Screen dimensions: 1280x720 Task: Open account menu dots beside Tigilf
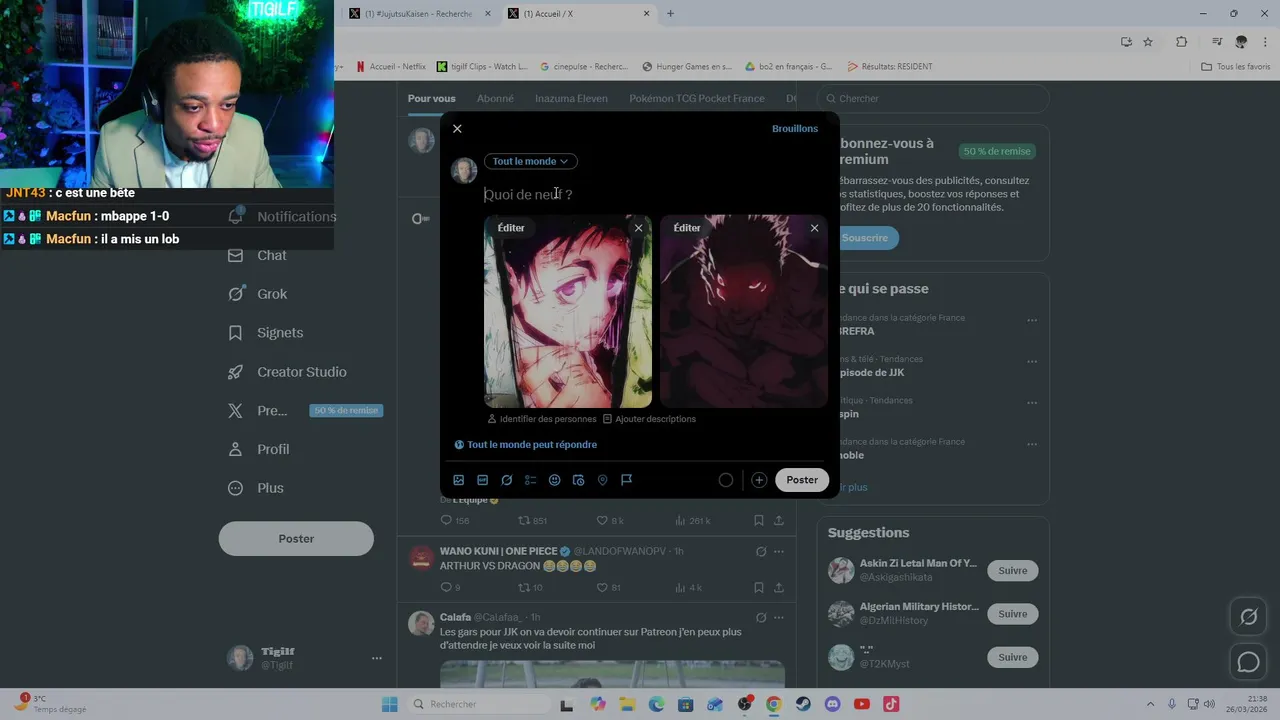(377, 658)
